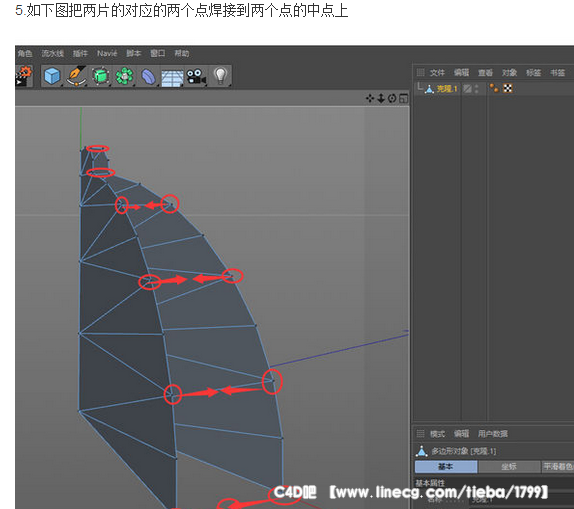Click the polygon object icon in Attribute Manager
Viewport: 574px width, 509px height.
click(422, 451)
